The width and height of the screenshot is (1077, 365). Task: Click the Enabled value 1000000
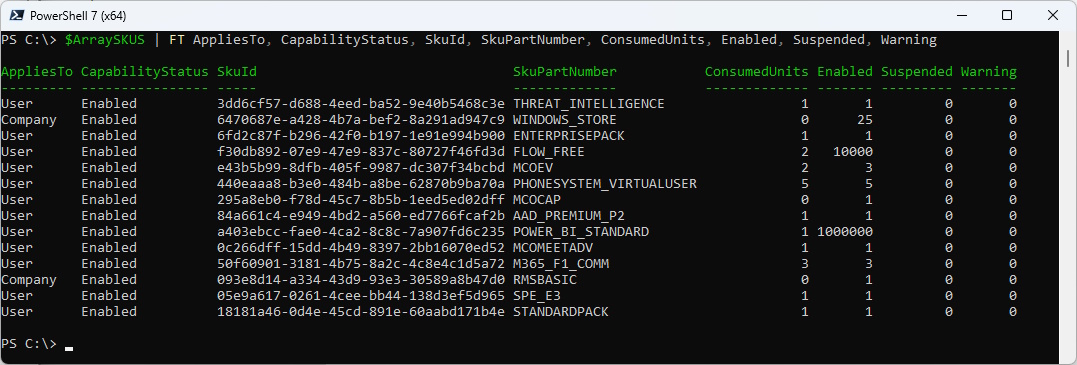coord(845,232)
